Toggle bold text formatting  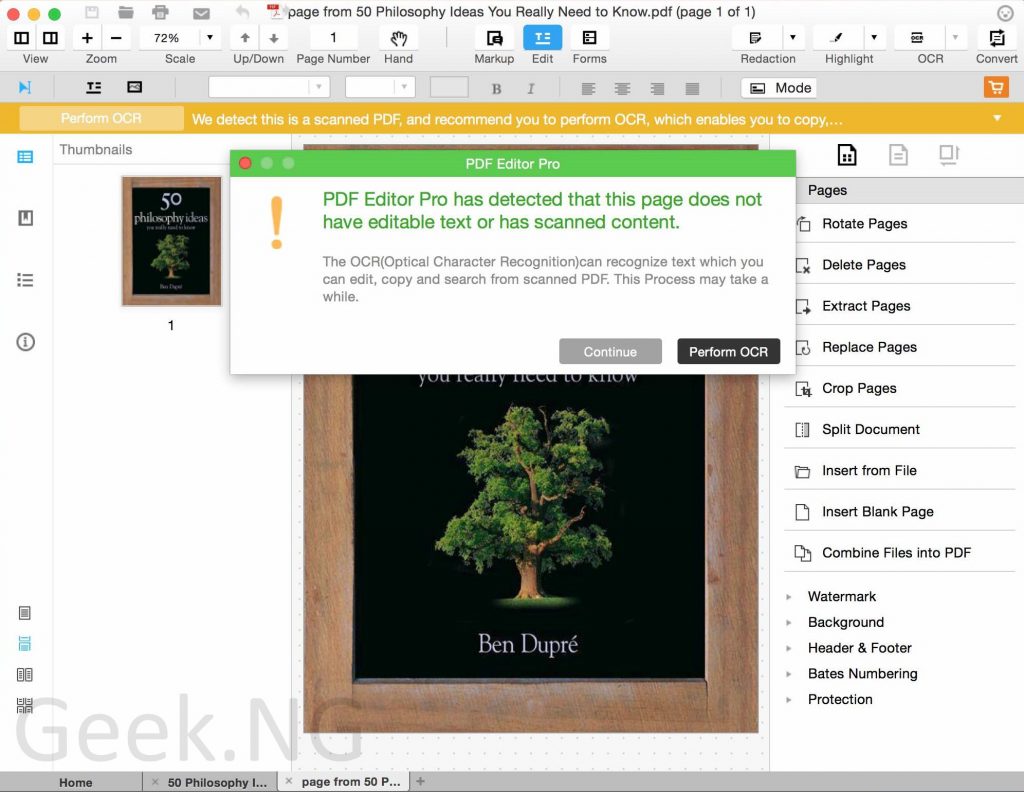pyautogui.click(x=496, y=89)
